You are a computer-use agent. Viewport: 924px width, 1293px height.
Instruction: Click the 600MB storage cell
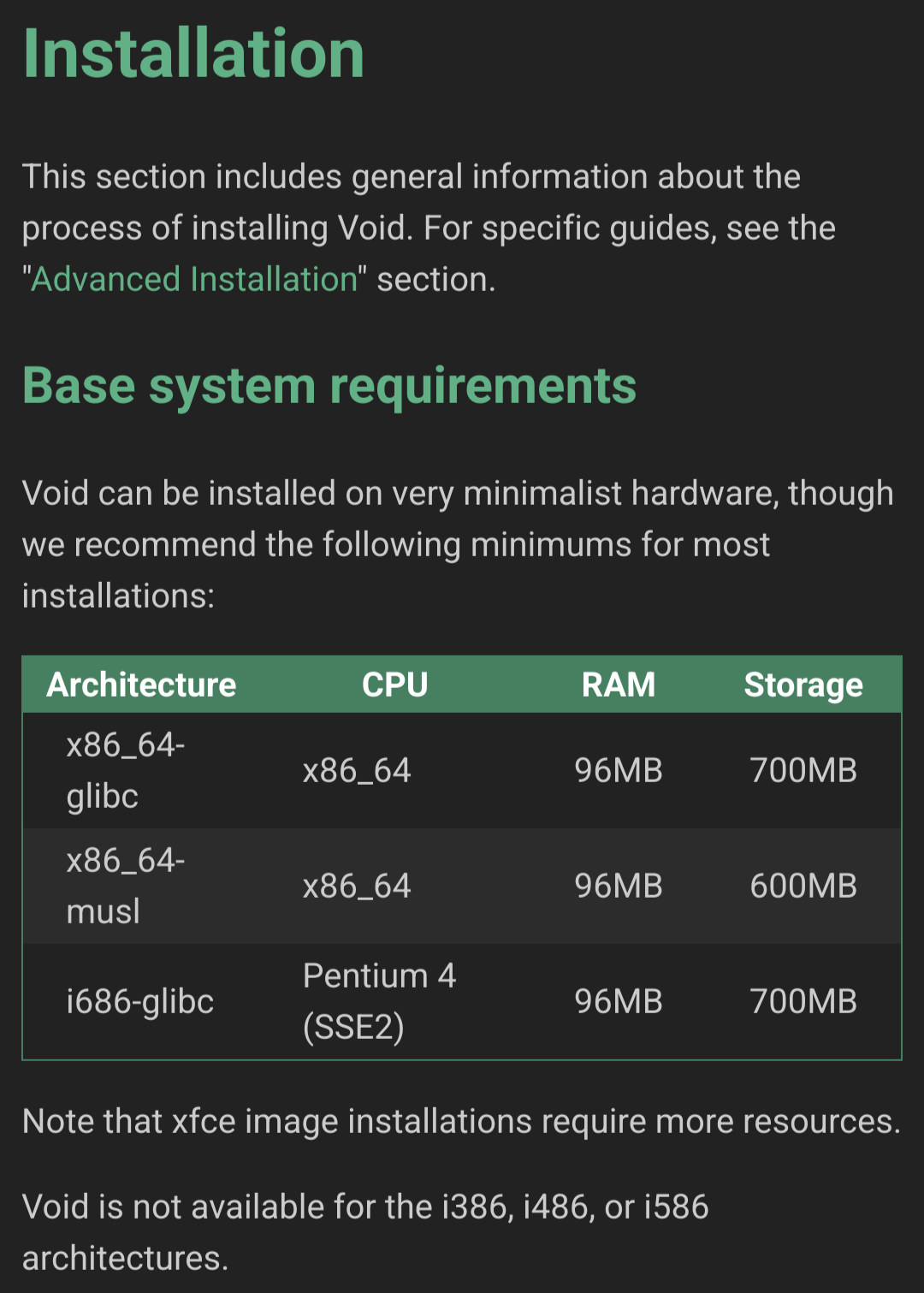803,886
